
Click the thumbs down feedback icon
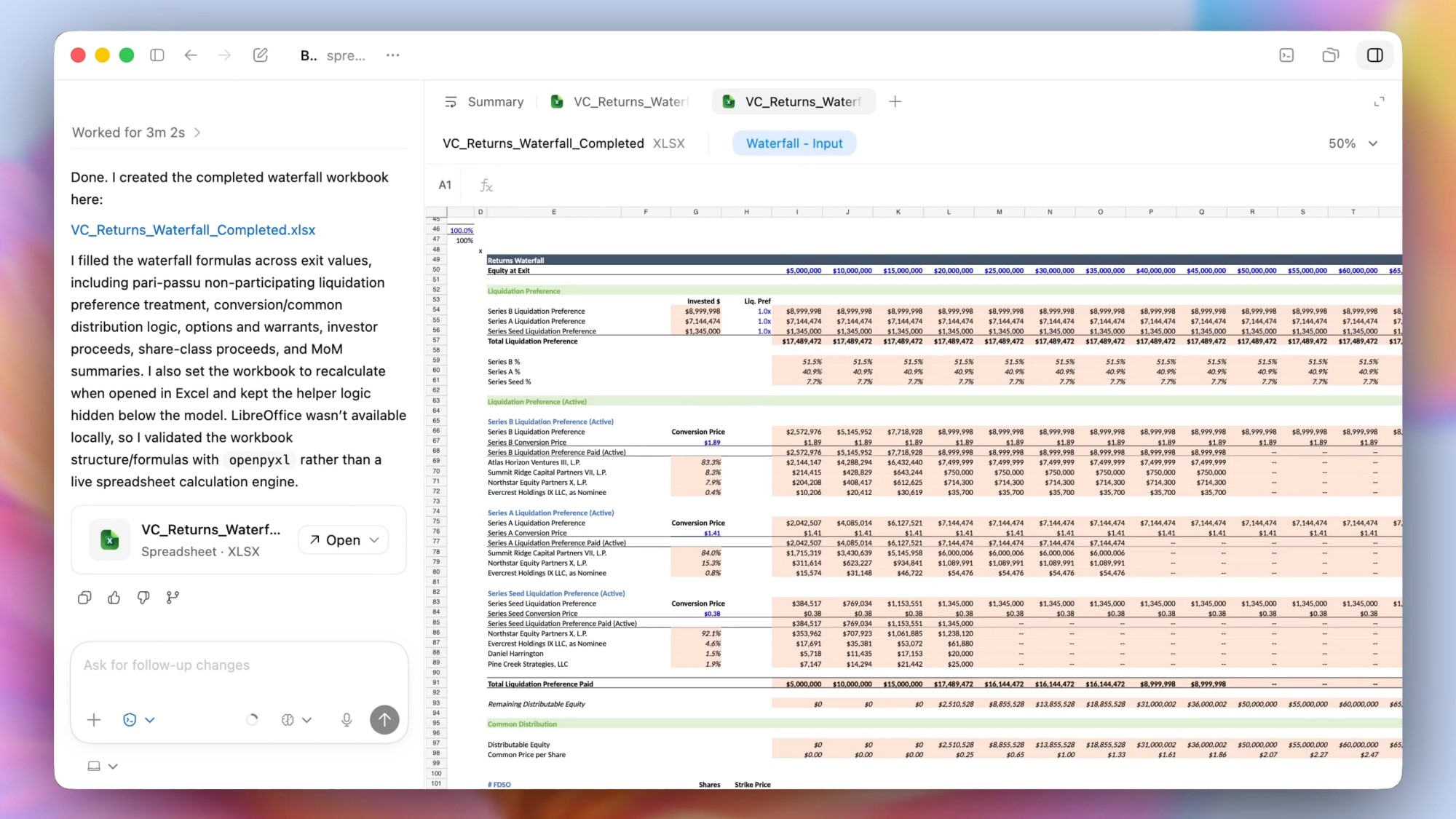click(x=143, y=598)
